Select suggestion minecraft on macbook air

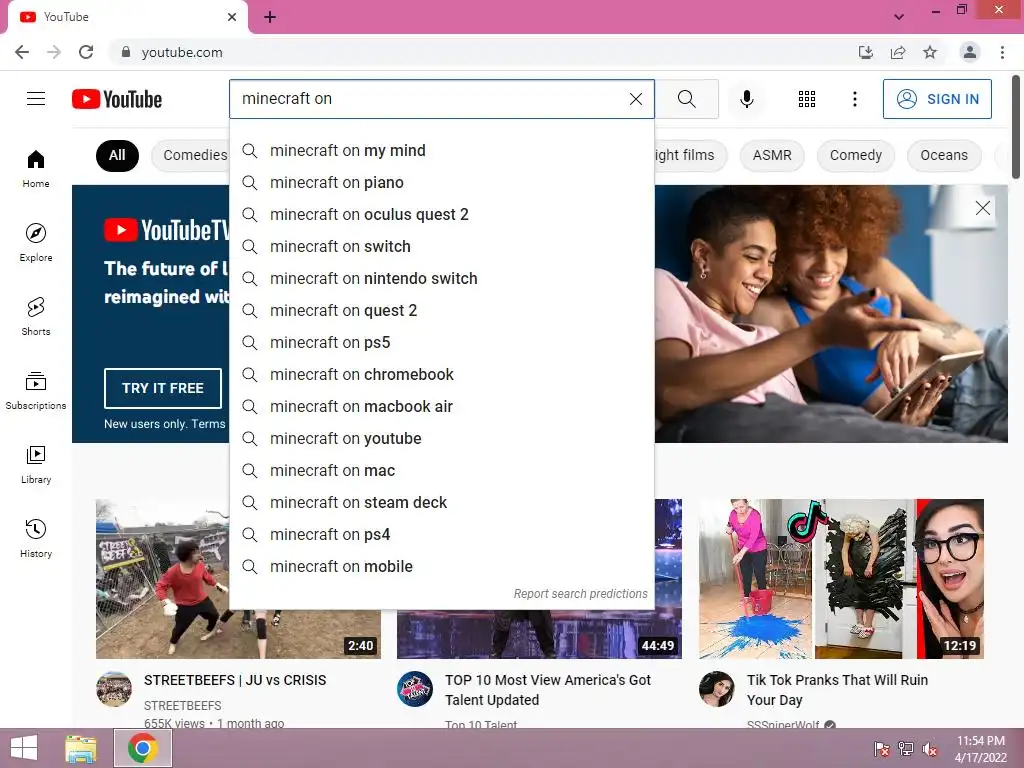[441, 406]
